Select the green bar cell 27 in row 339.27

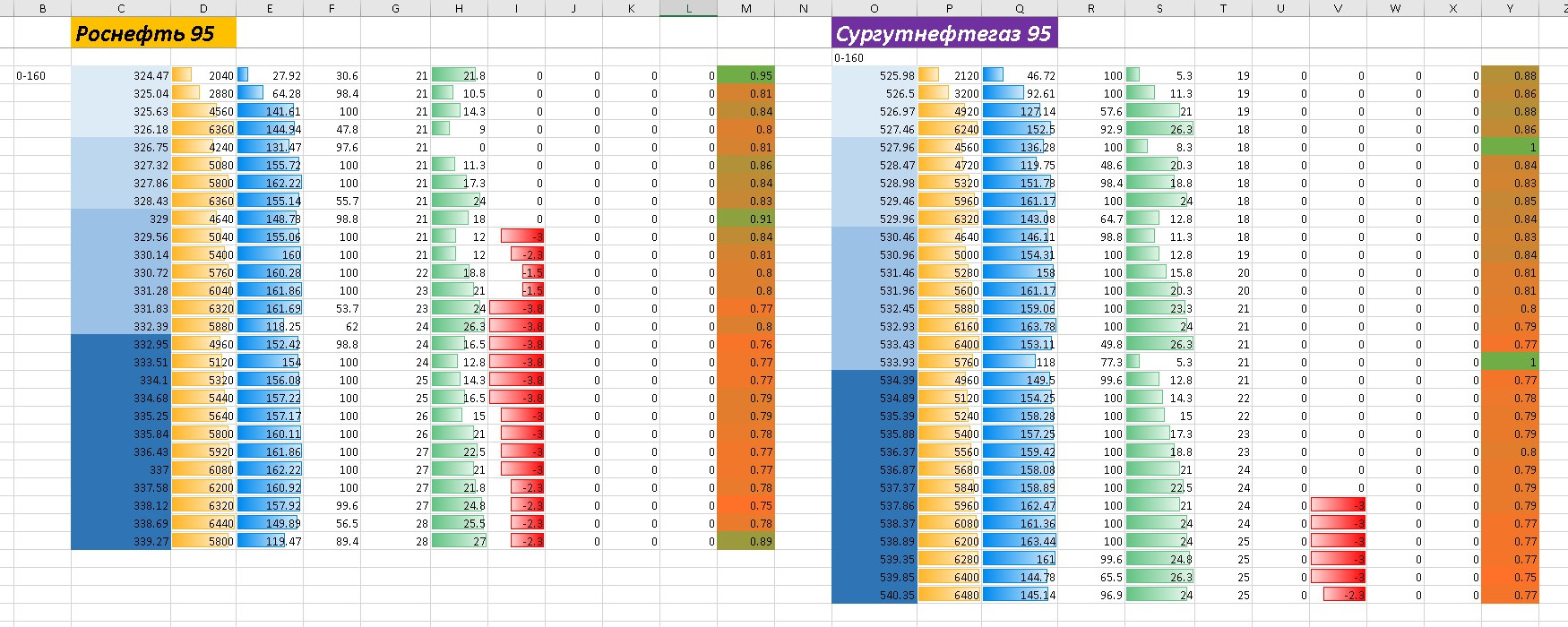[459, 541]
